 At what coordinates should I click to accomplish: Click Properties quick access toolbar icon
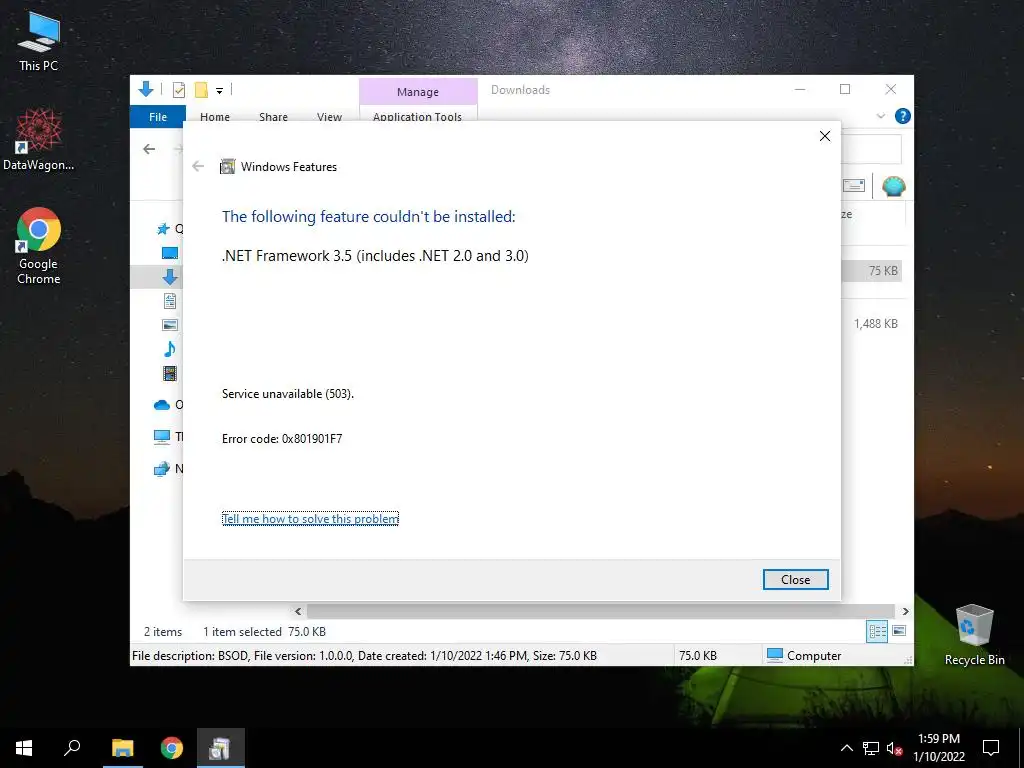point(178,90)
